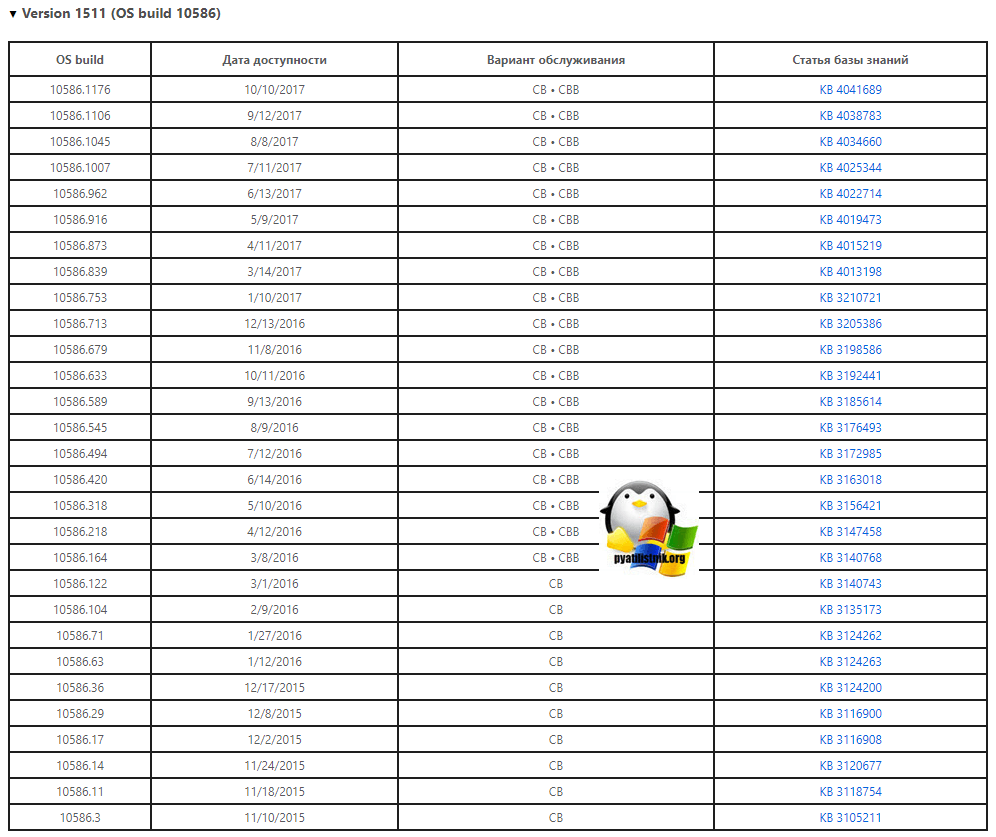Open knowledge base article KB 4025344
The height and width of the screenshot is (837, 996).
point(850,168)
